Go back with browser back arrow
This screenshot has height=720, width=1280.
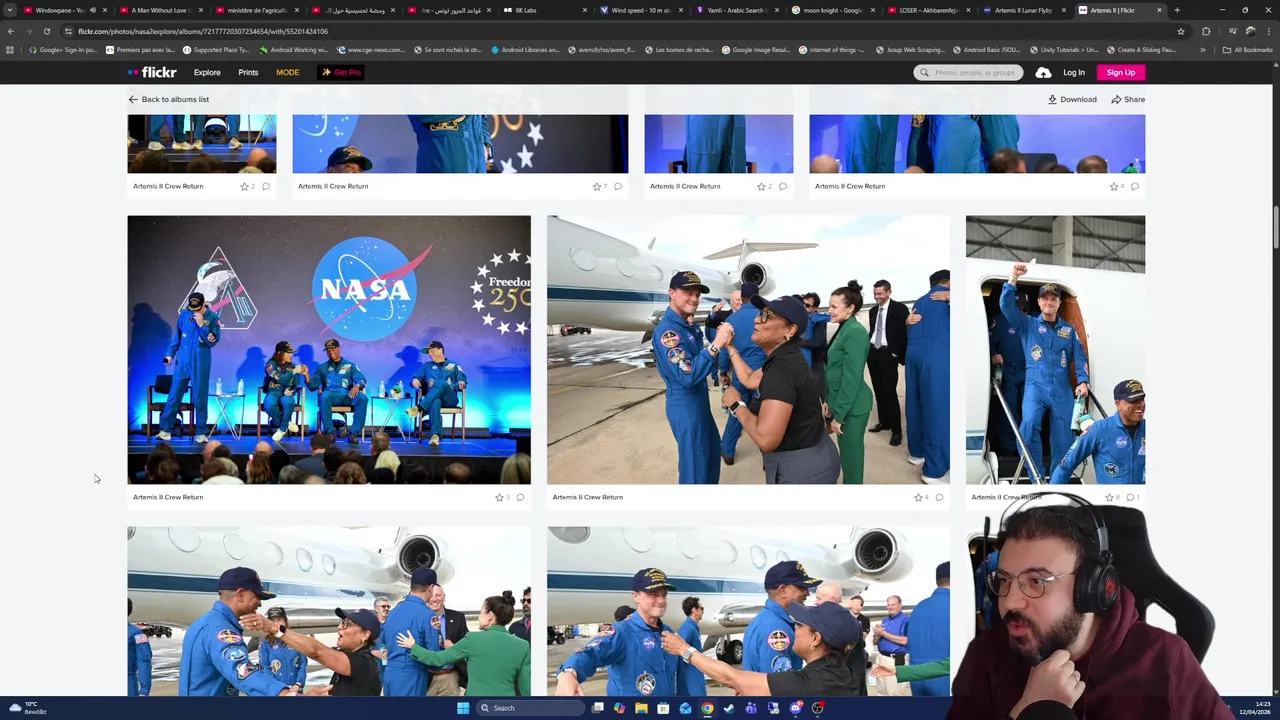tap(11, 31)
